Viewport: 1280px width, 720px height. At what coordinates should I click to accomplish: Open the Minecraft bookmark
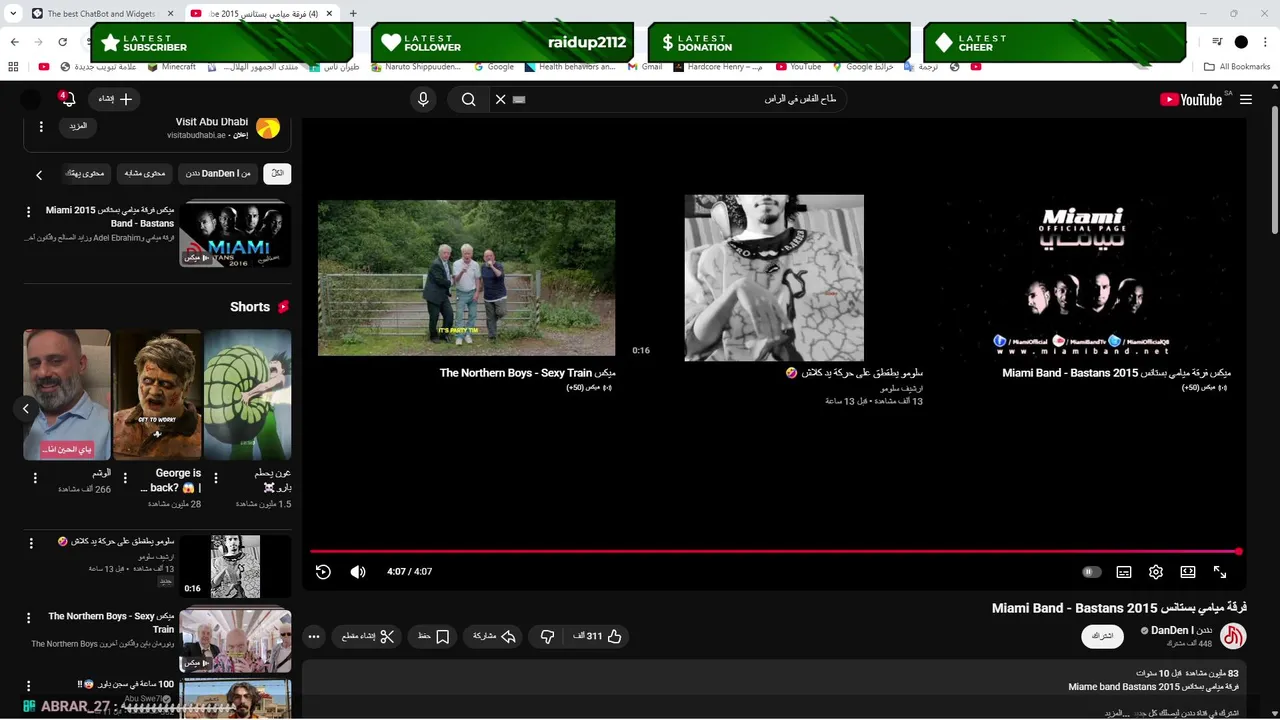(x=171, y=67)
